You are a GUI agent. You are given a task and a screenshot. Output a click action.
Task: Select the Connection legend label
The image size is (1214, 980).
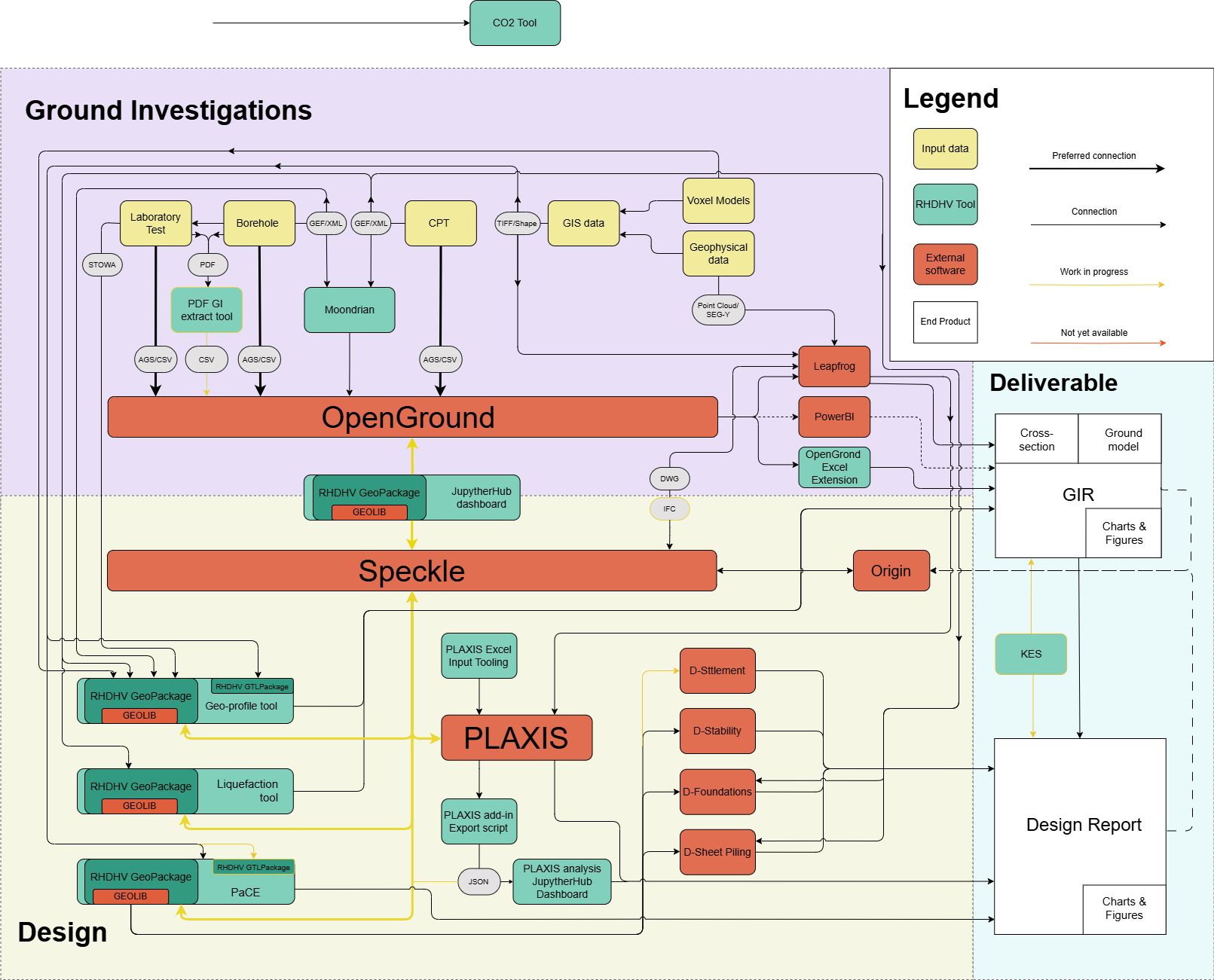(1094, 212)
